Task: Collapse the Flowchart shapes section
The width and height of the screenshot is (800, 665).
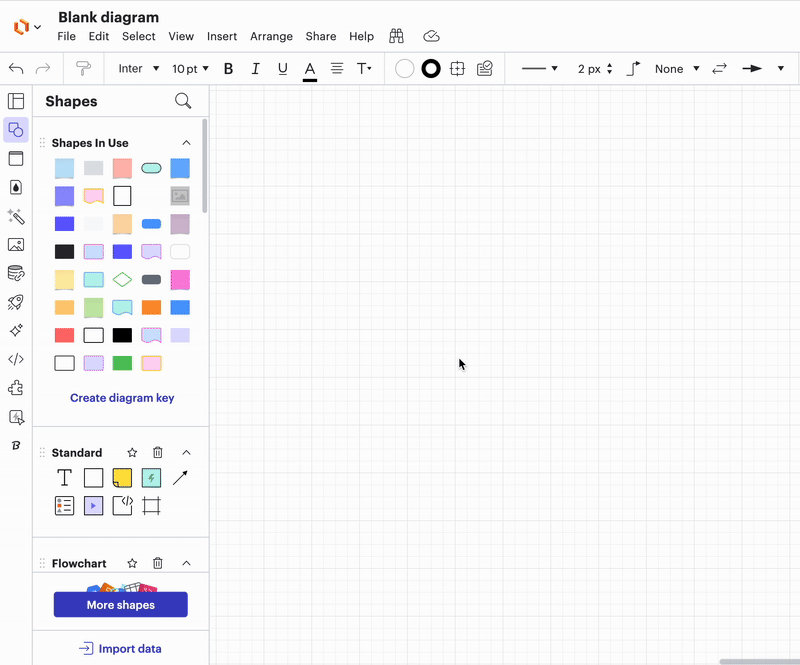Action: point(186,563)
